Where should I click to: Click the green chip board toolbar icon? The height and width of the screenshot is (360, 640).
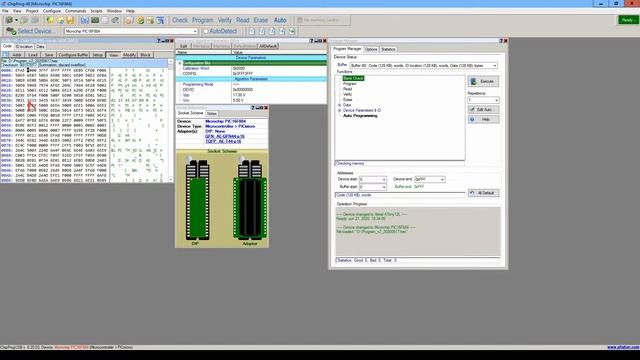click(x=95, y=20)
